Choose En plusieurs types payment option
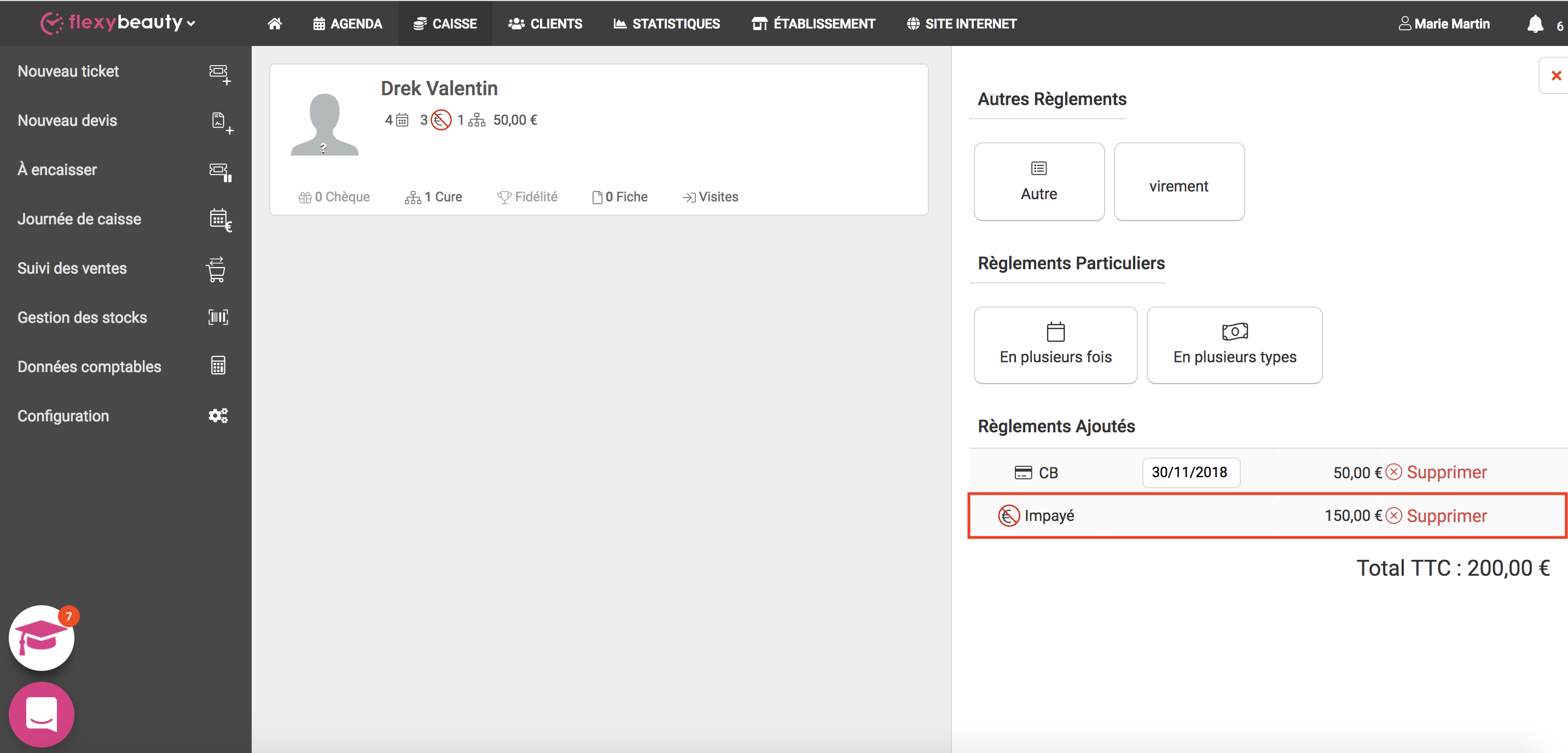The height and width of the screenshot is (753, 1568). point(1234,345)
